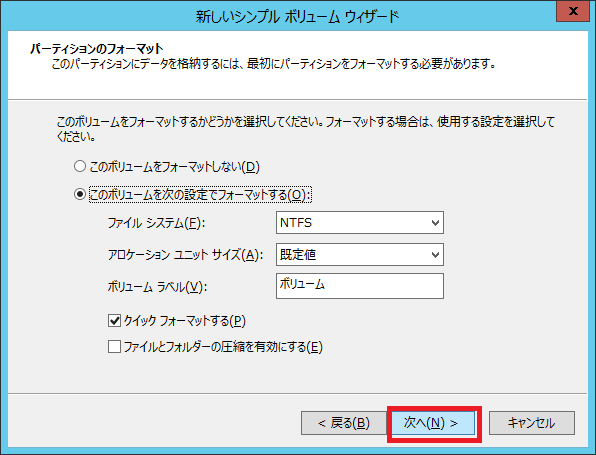Viewport: 596px width, 455px height.
Task: Click the 新しいシンプル ボリューム ウィザード title bar
Action: click(297, 16)
